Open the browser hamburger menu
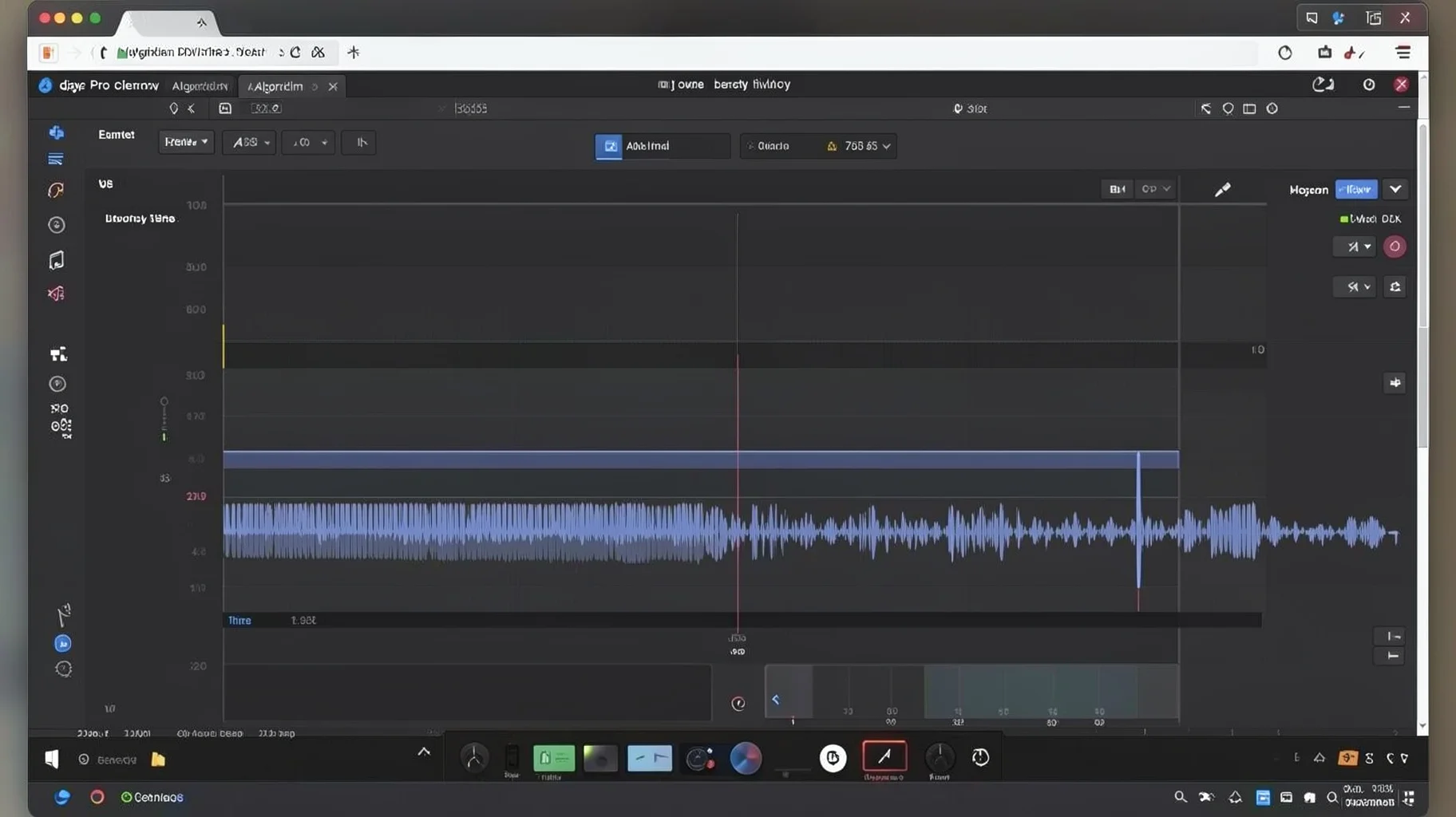 click(x=1403, y=52)
